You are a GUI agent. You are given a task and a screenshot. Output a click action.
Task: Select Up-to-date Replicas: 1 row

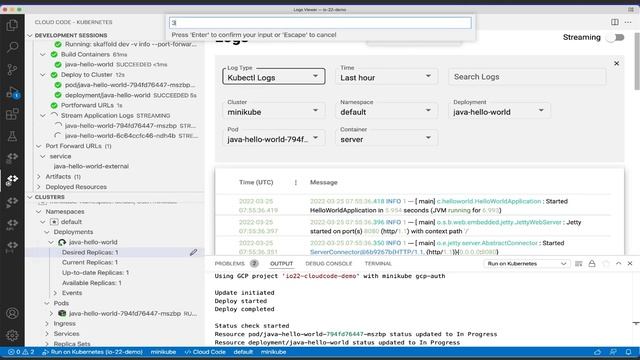[x=95, y=273]
